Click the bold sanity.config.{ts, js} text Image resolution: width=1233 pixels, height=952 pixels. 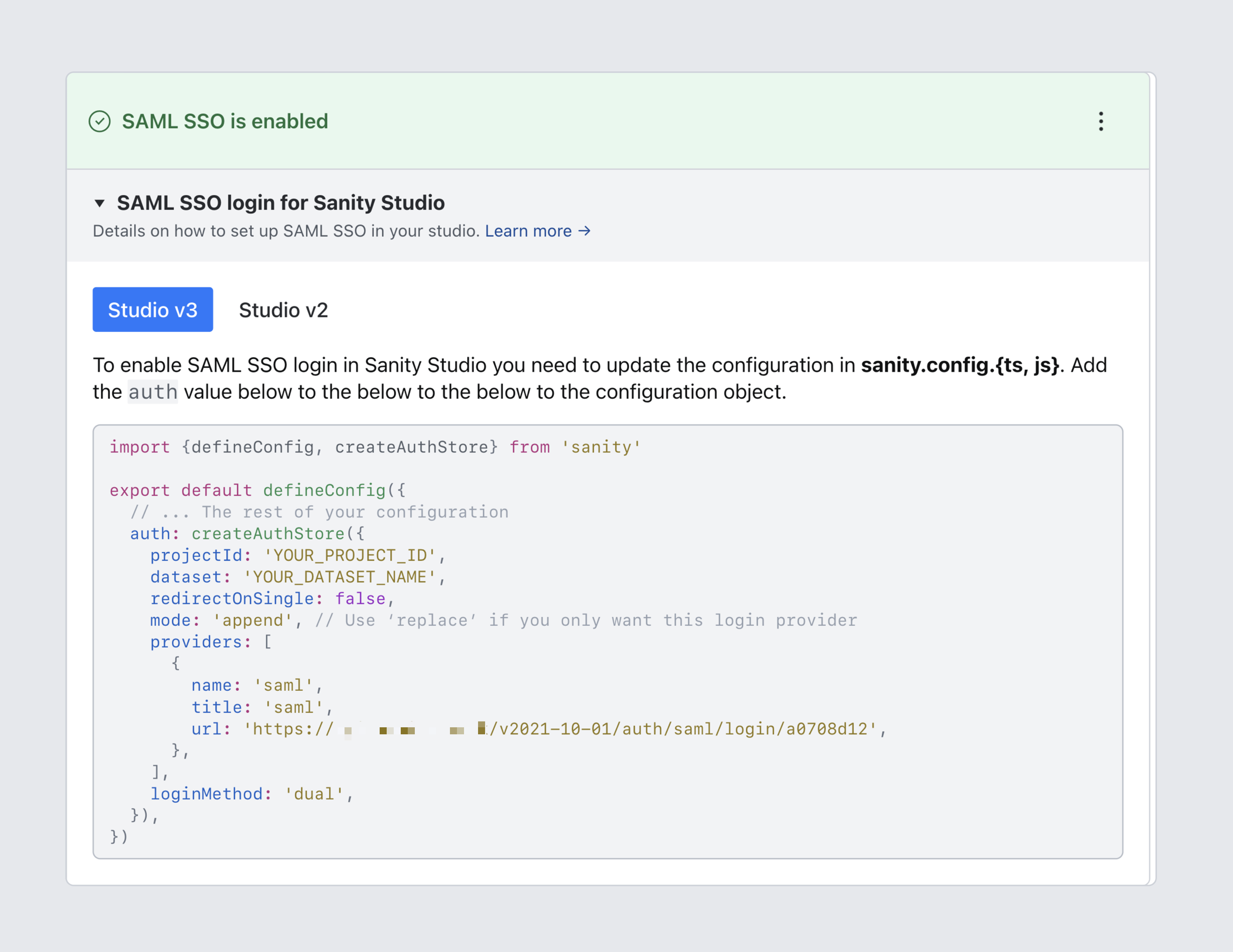coord(959,365)
